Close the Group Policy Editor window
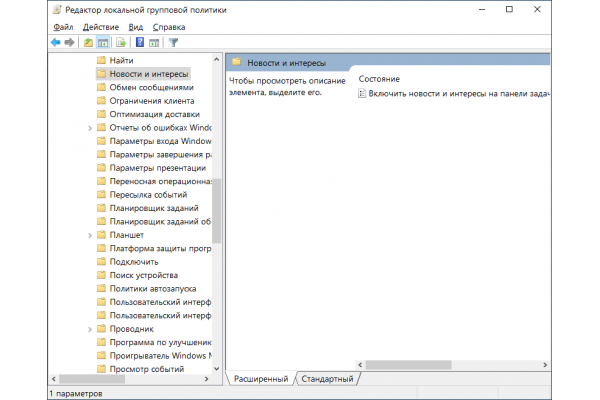 pyautogui.click(x=537, y=10)
